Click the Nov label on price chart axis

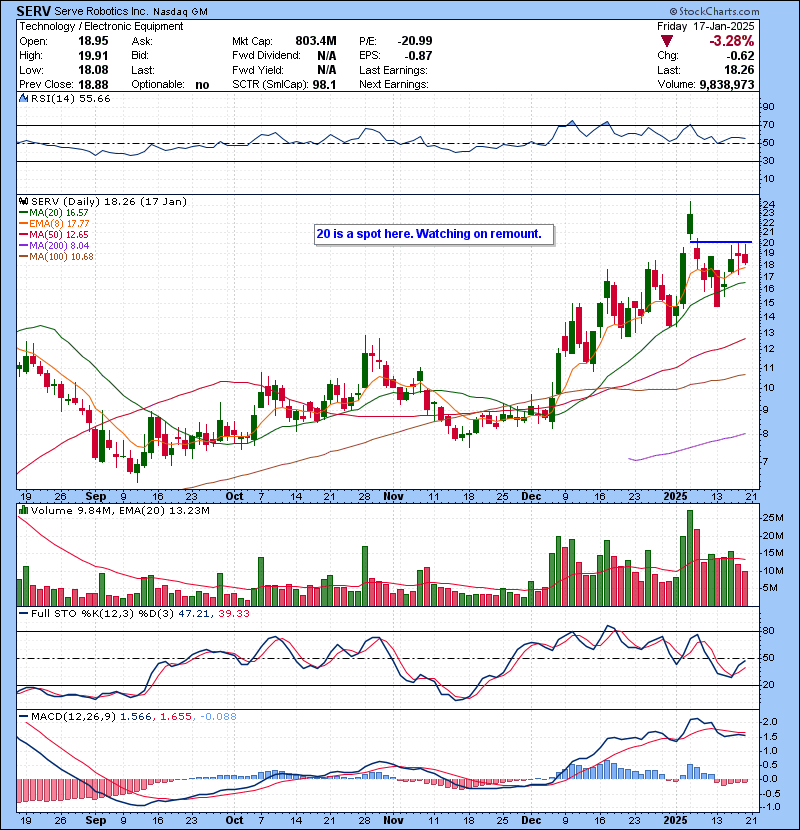[x=393, y=497]
